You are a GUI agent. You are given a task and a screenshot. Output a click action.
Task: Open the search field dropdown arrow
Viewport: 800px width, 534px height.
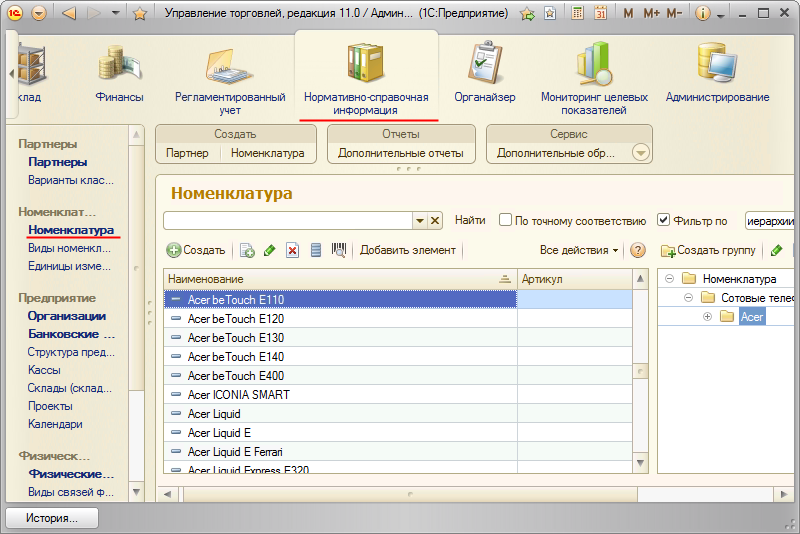pyautogui.click(x=420, y=220)
